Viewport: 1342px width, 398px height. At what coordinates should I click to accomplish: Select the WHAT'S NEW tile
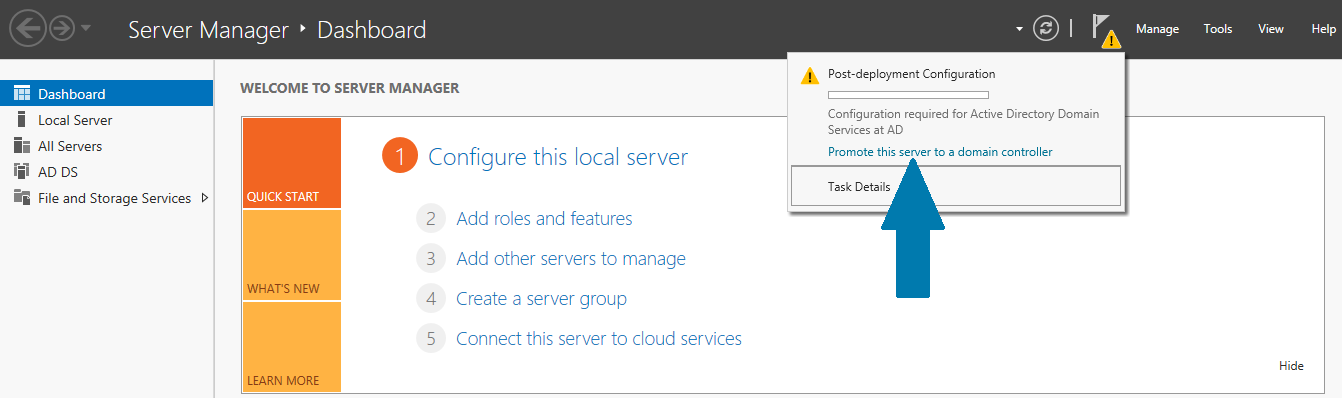coord(291,255)
